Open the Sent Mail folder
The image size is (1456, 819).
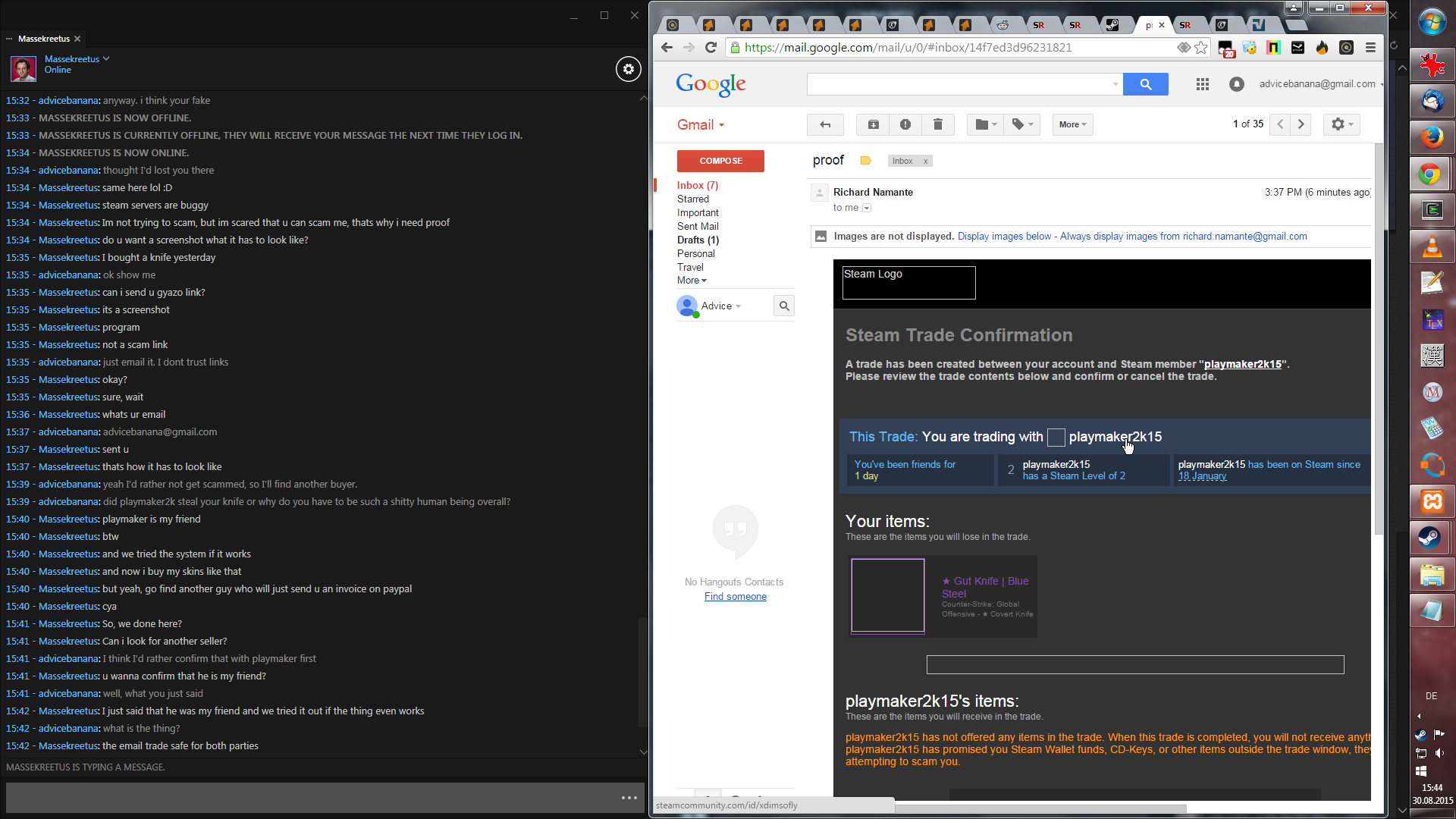tap(697, 226)
